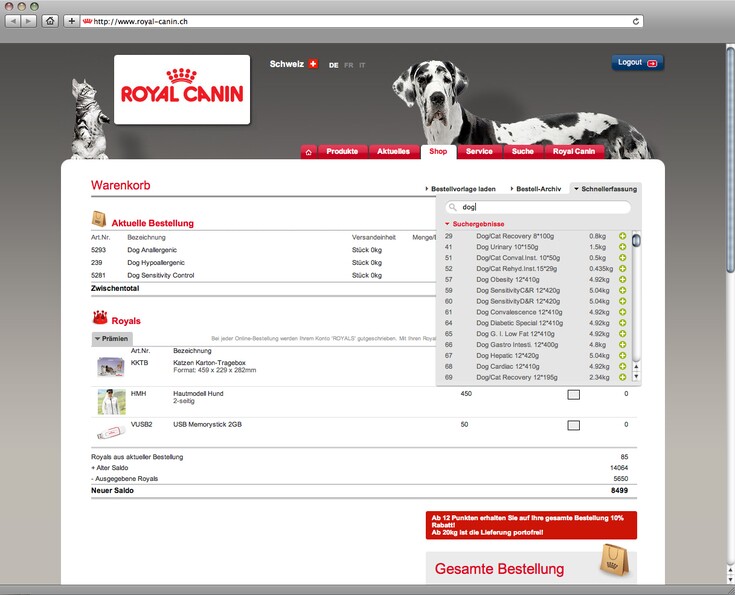This screenshot has height=595, width=735.
Task: Check the Hautmodell Hund premium checkbox
Action: click(x=573, y=395)
